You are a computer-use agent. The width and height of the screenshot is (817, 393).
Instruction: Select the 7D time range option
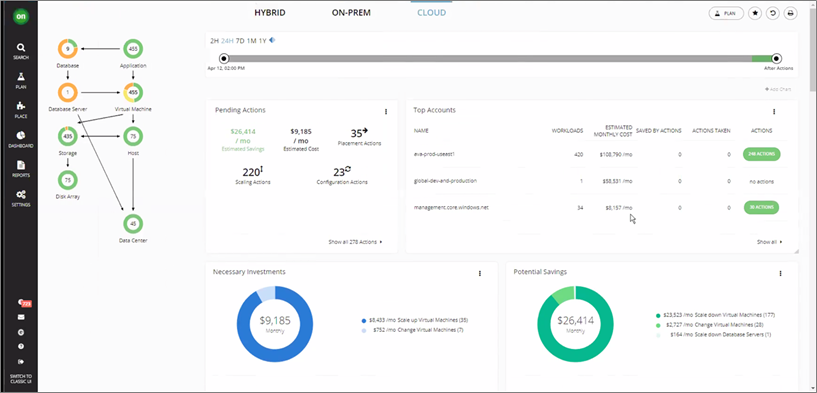(x=240, y=41)
